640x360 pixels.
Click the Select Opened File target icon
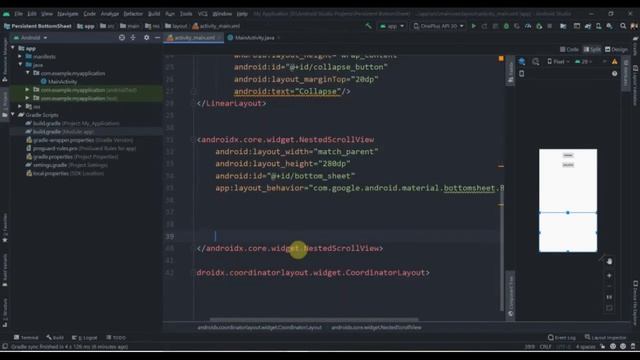click(122, 38)
